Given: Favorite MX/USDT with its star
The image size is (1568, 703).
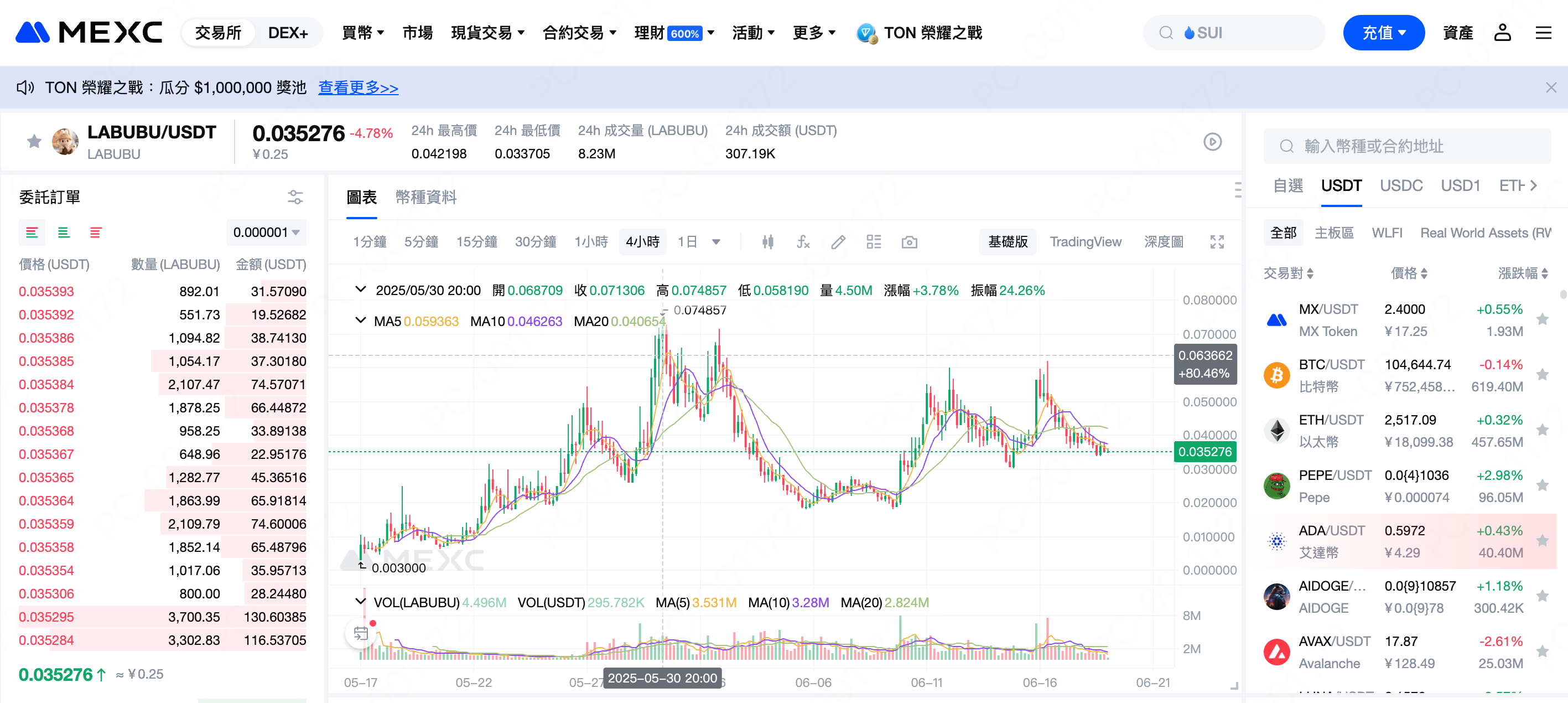Looking at the screenshot, I should pyautogui.click(x=1543, y=319).
